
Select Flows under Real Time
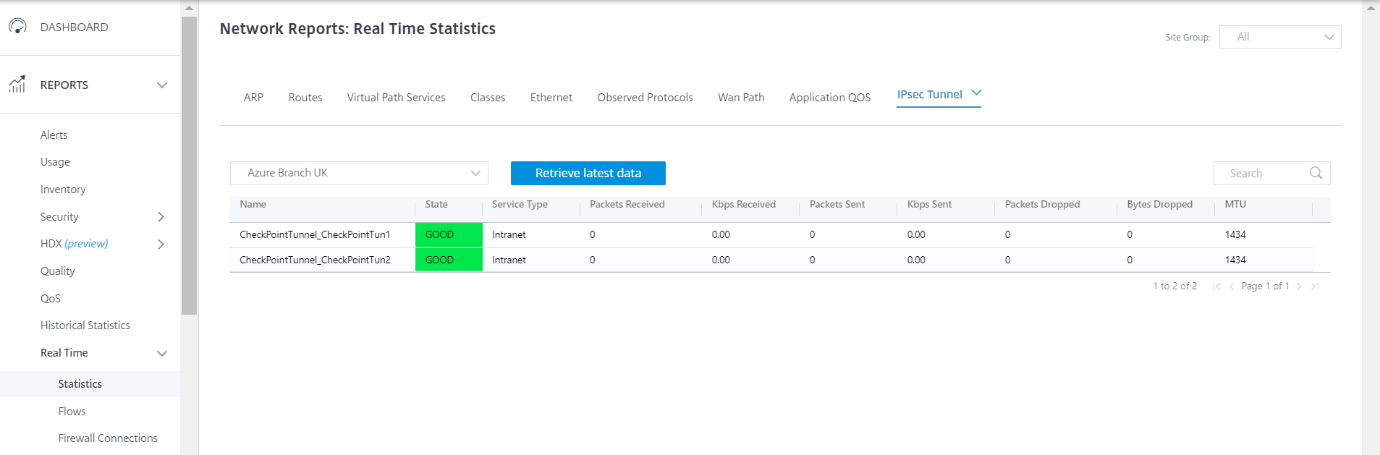click(x=72, y=411)
